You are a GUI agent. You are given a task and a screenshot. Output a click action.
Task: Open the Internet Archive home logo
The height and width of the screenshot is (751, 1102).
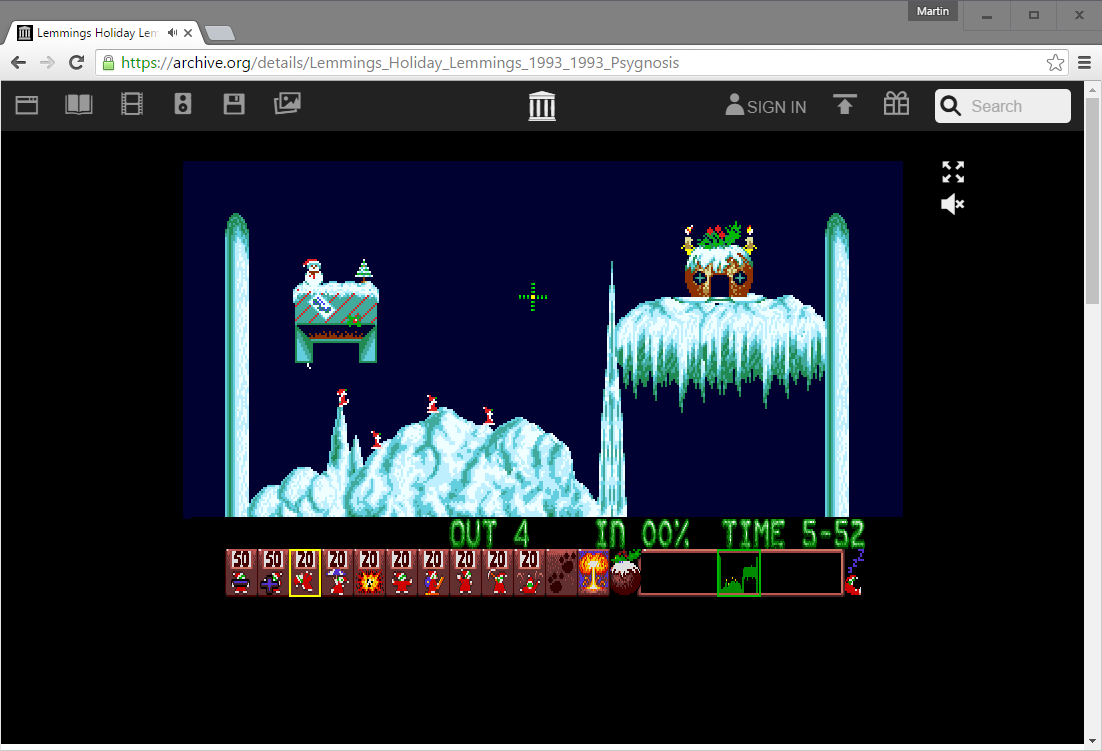542,106
